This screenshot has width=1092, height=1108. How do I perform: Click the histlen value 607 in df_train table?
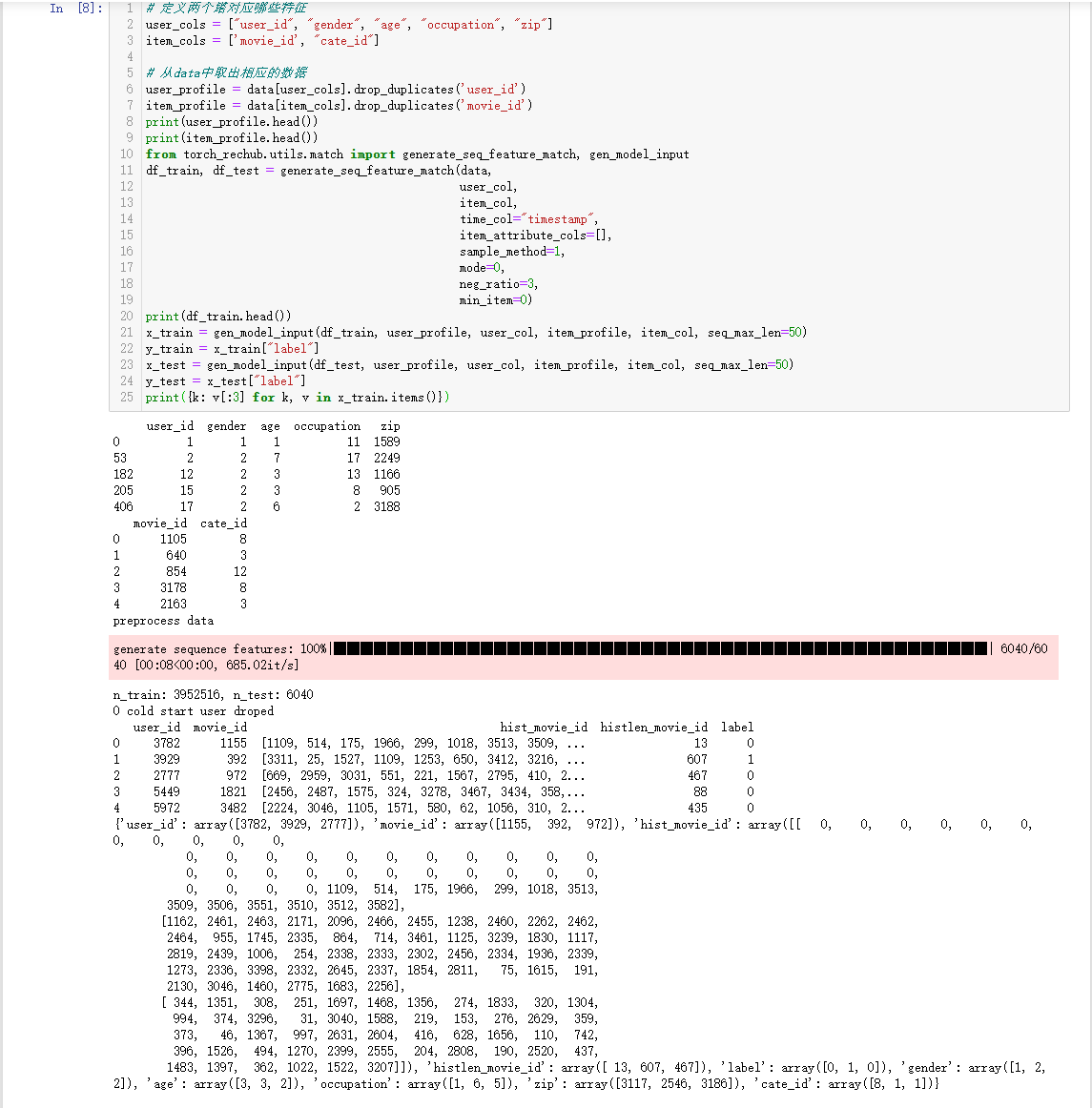point(697,760)
